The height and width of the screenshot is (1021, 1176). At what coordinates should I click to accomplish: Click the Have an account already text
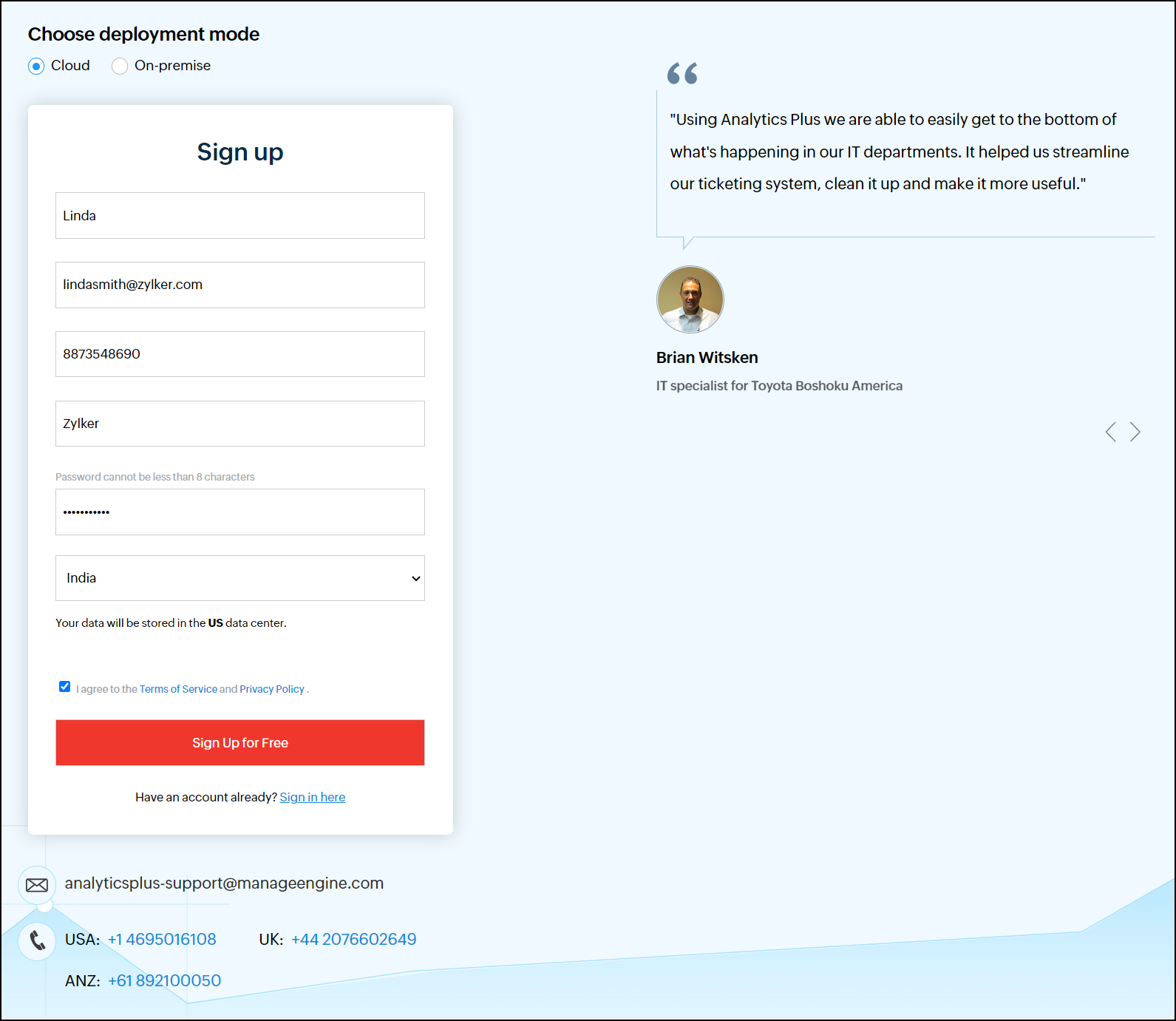[x=206, y=797]
